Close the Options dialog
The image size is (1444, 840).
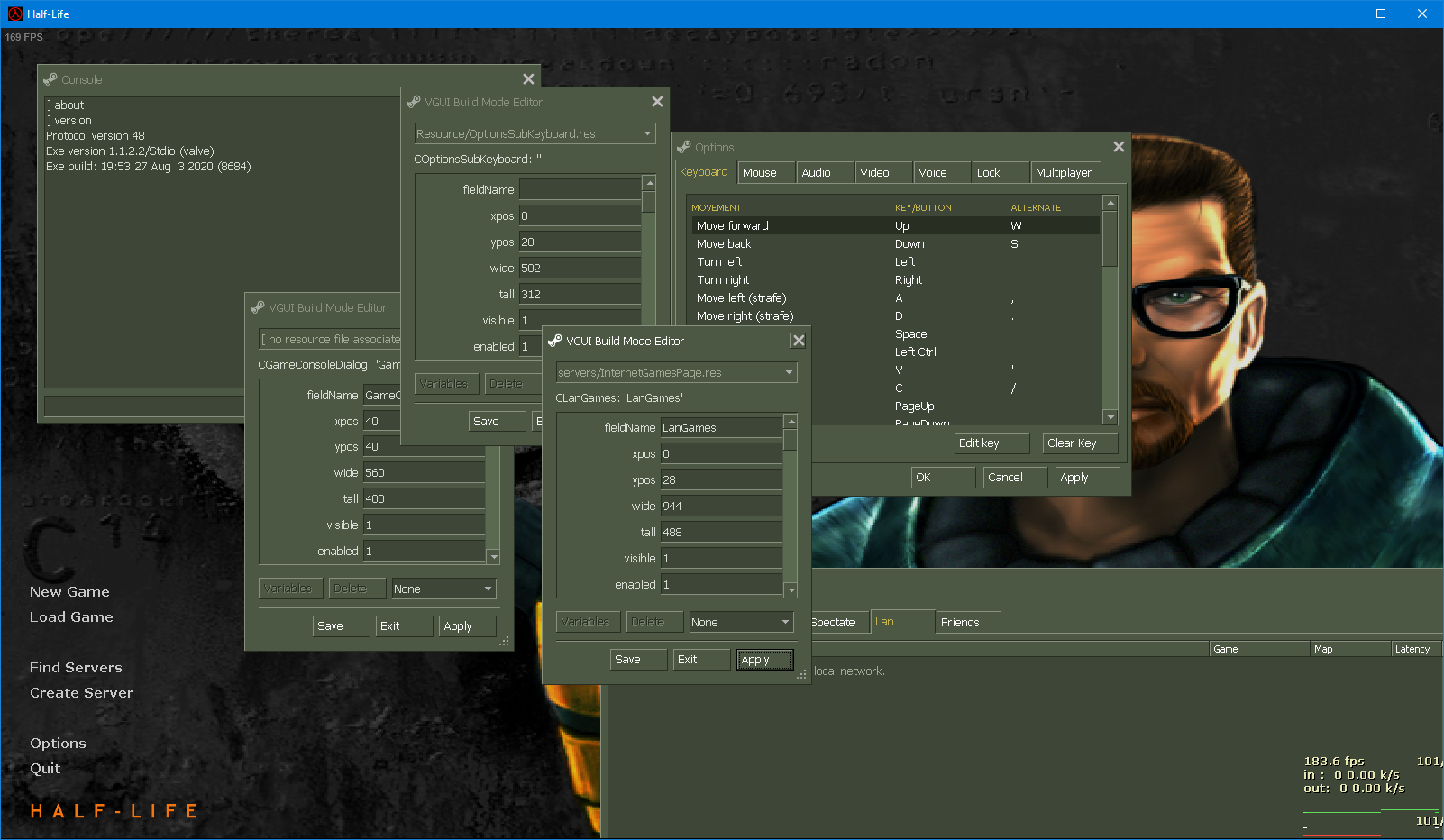[1119, 147]
